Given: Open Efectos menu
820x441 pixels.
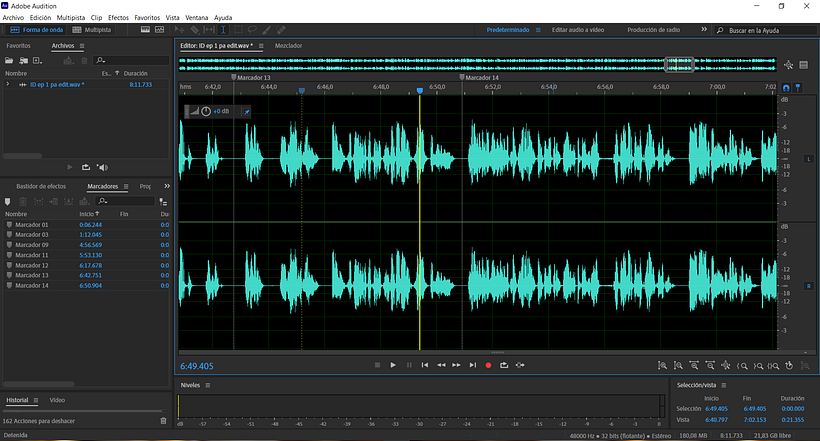Looking at the screenshot, I should coord(118,17).
